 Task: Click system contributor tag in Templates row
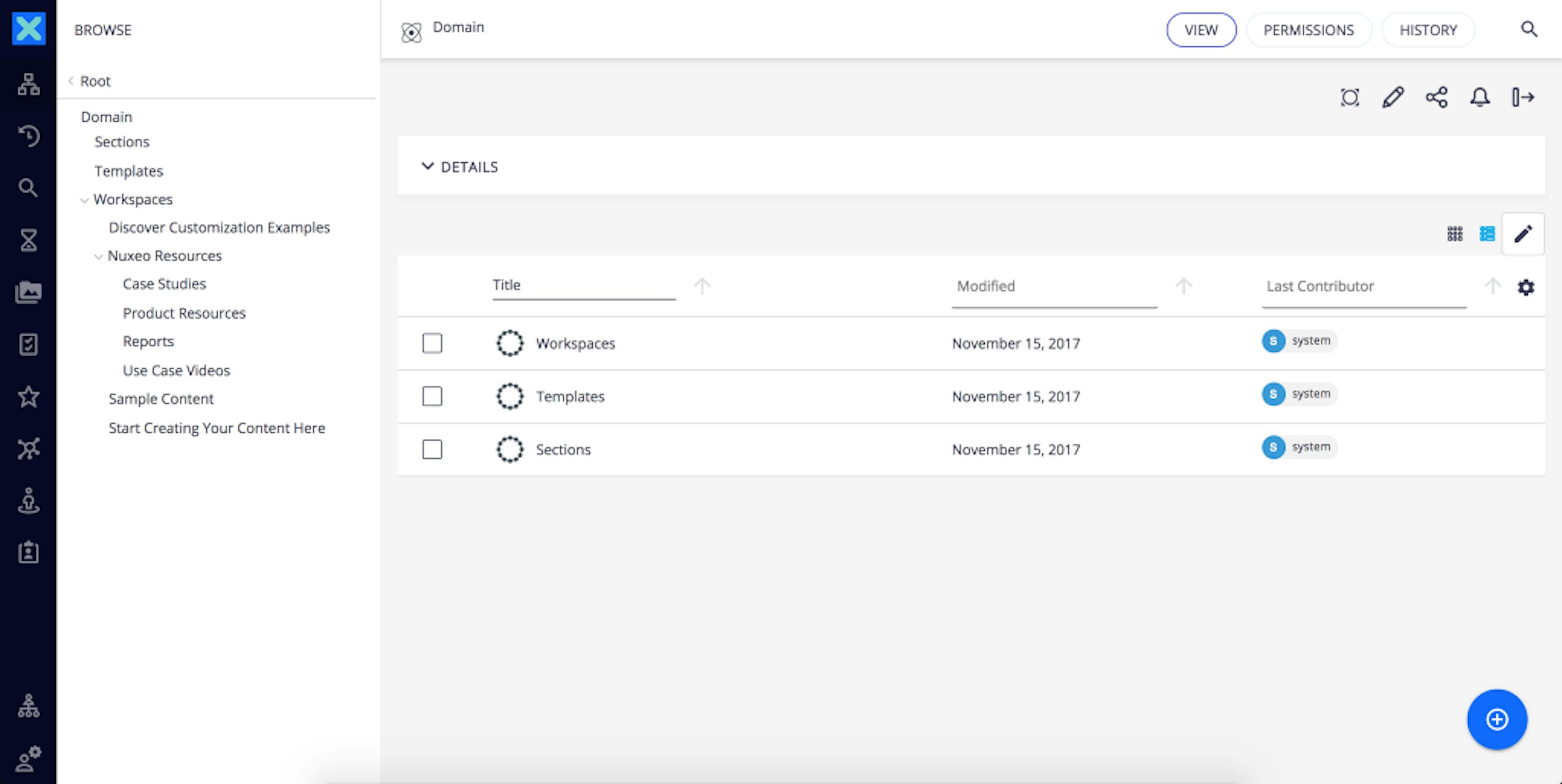1299,394
